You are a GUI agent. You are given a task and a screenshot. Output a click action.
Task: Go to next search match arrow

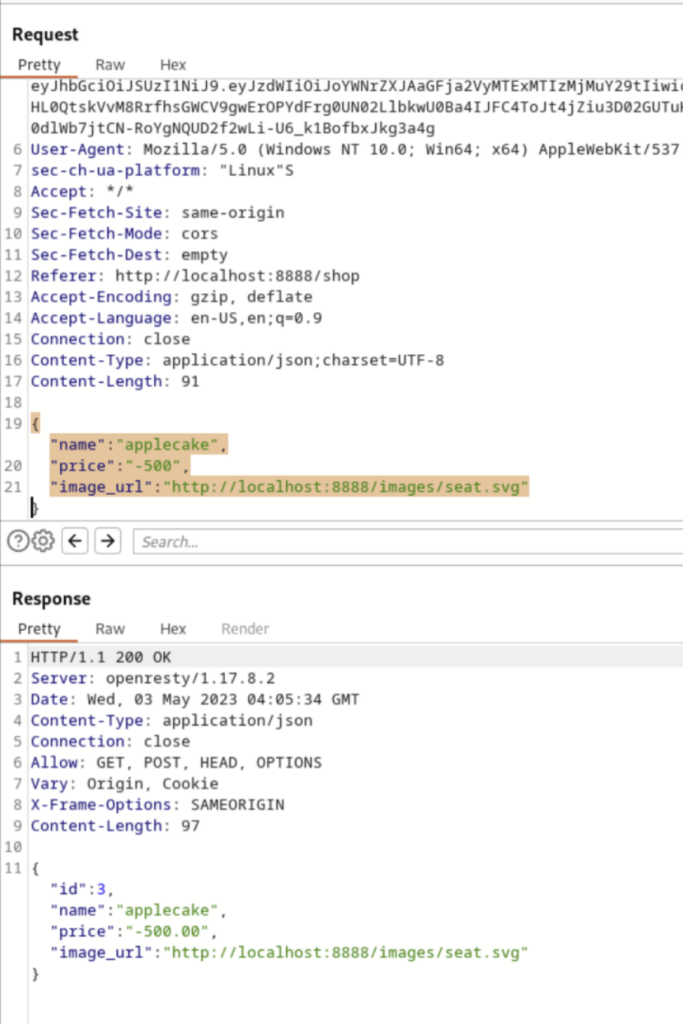[x=108, y=541]
